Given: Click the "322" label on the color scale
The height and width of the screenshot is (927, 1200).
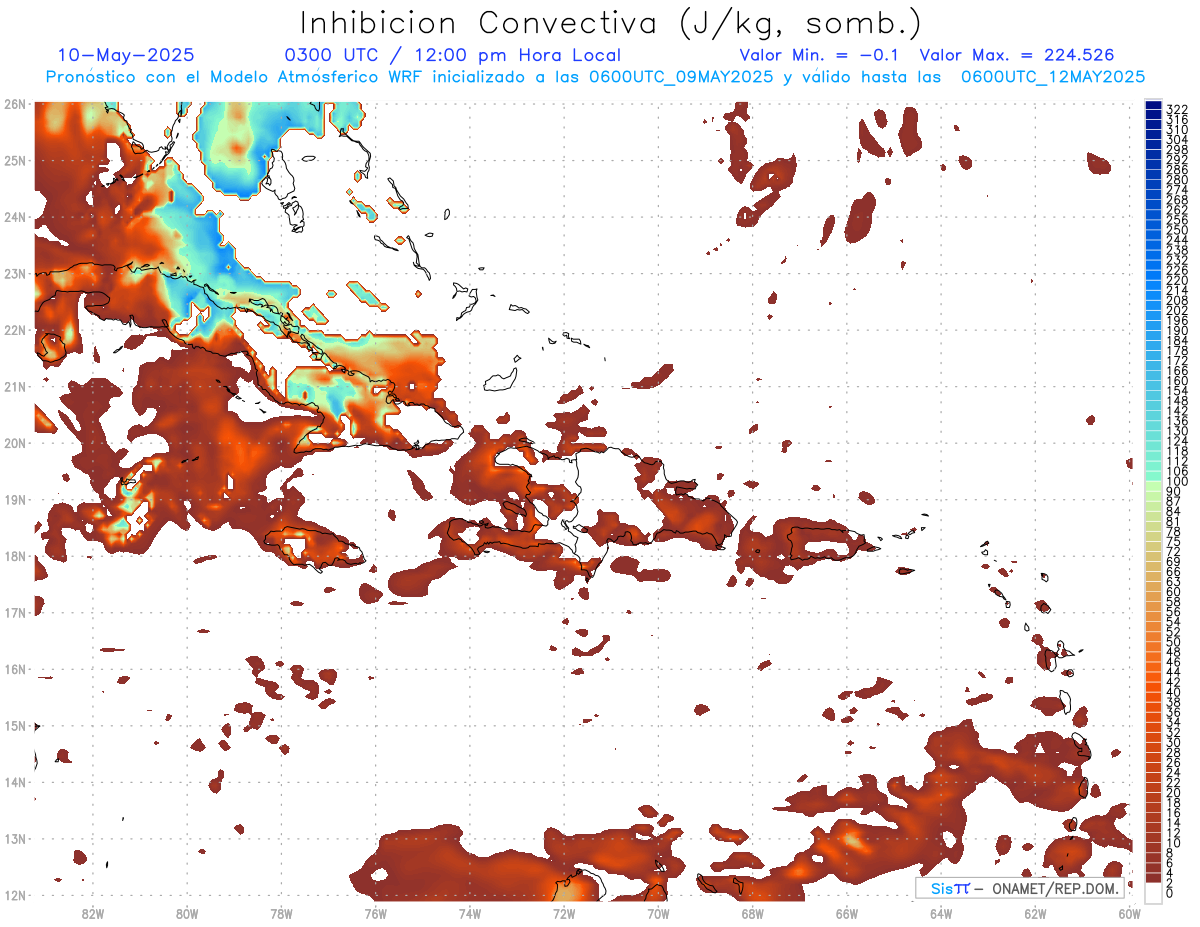Looking at the screenshot, I should click(1176, 109).
